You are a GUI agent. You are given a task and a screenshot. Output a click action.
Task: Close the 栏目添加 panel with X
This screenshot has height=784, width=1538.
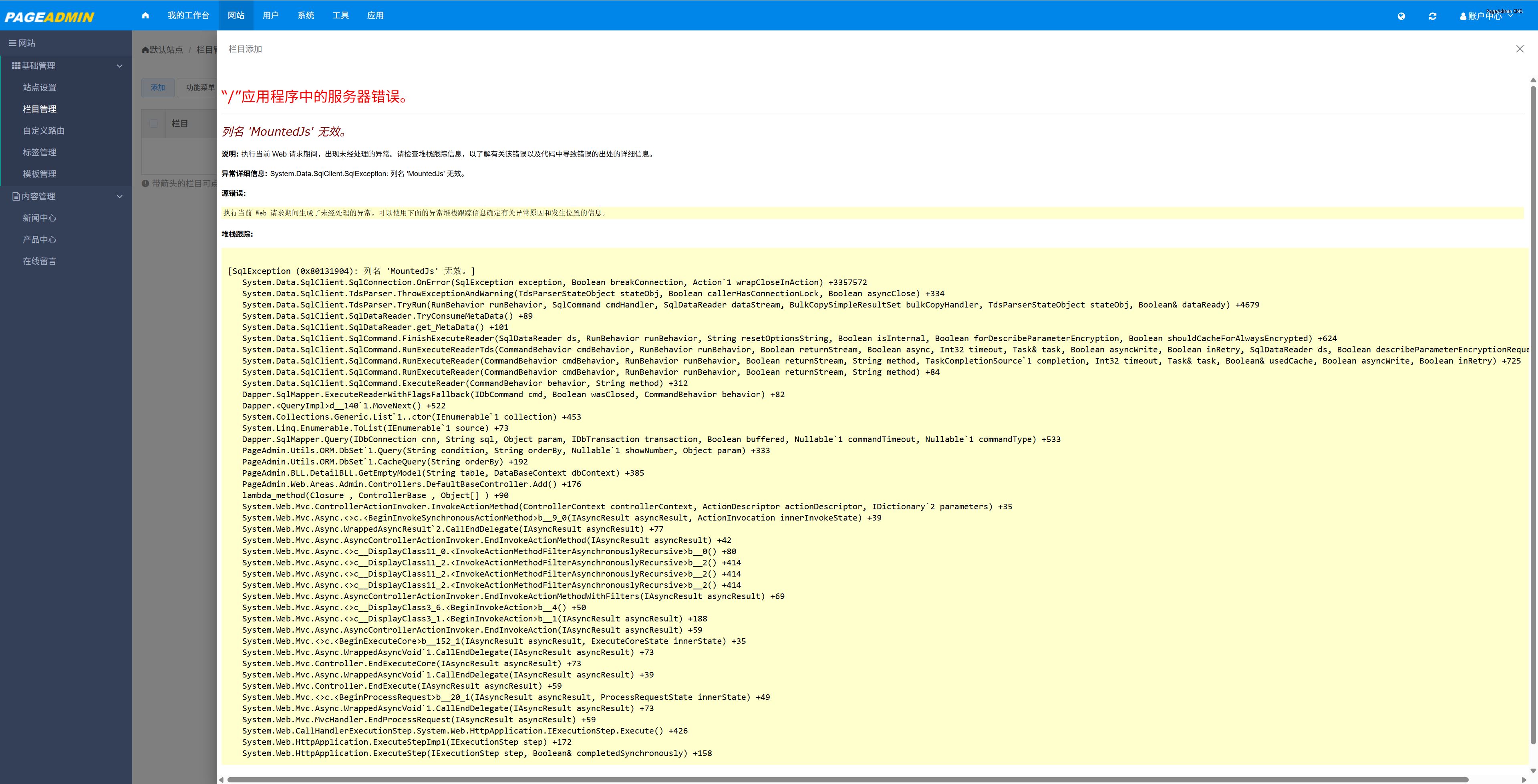coord(1520,49)
